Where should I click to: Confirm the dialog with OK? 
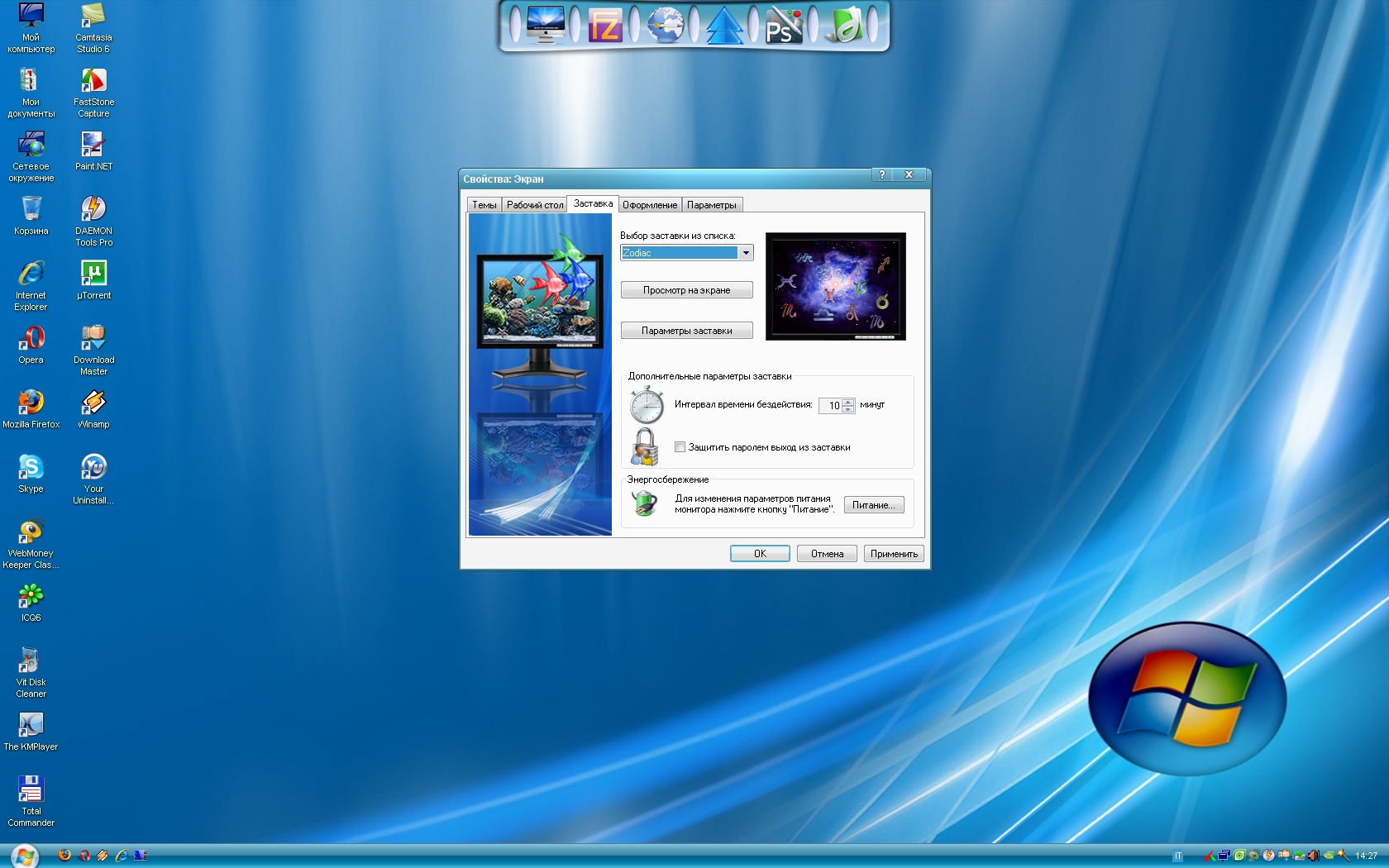click(760, 554)
